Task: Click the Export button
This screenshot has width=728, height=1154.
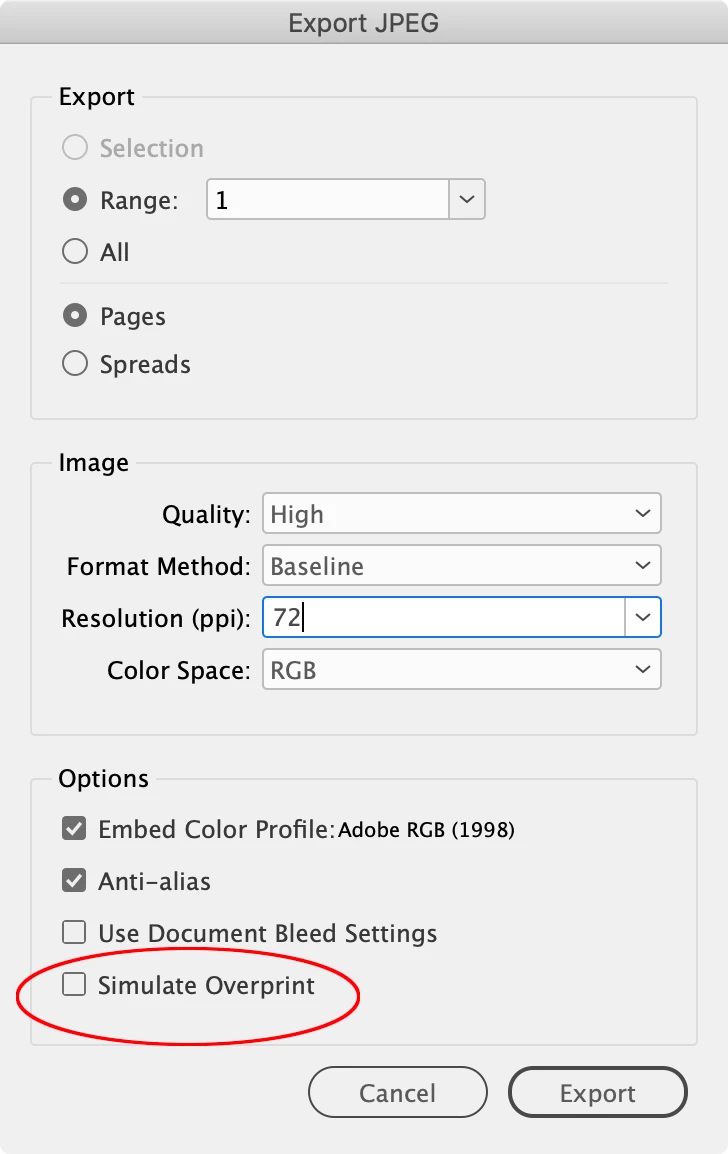Action: point(598,1093)
